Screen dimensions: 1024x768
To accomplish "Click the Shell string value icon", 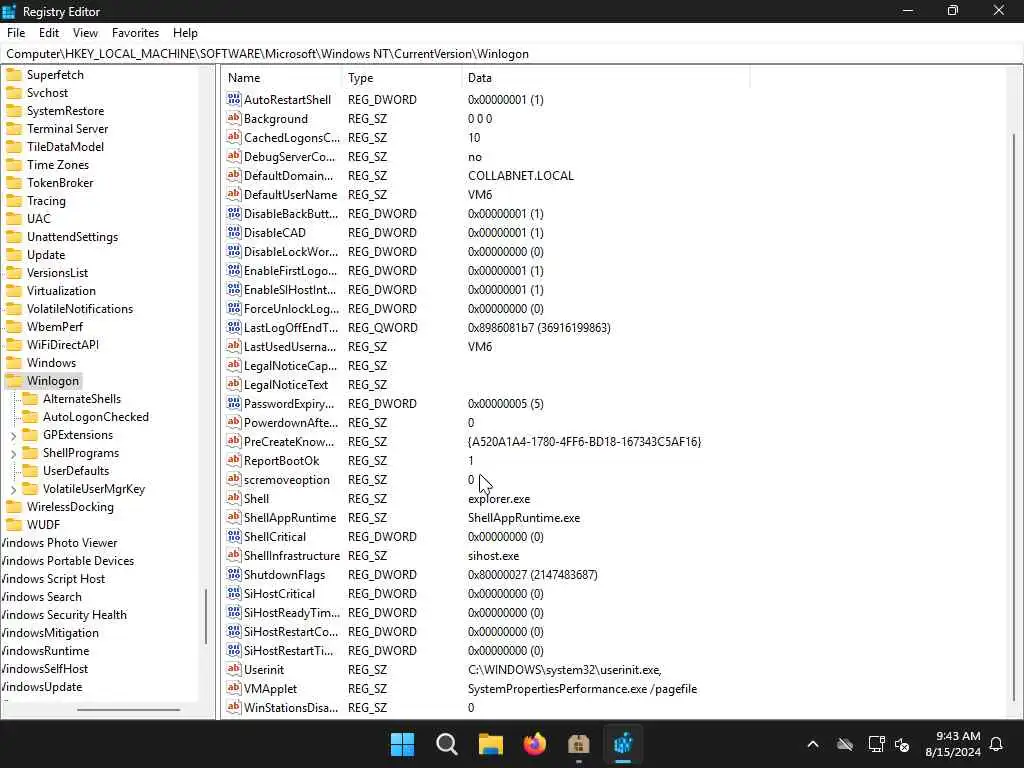I will (234, 498).
